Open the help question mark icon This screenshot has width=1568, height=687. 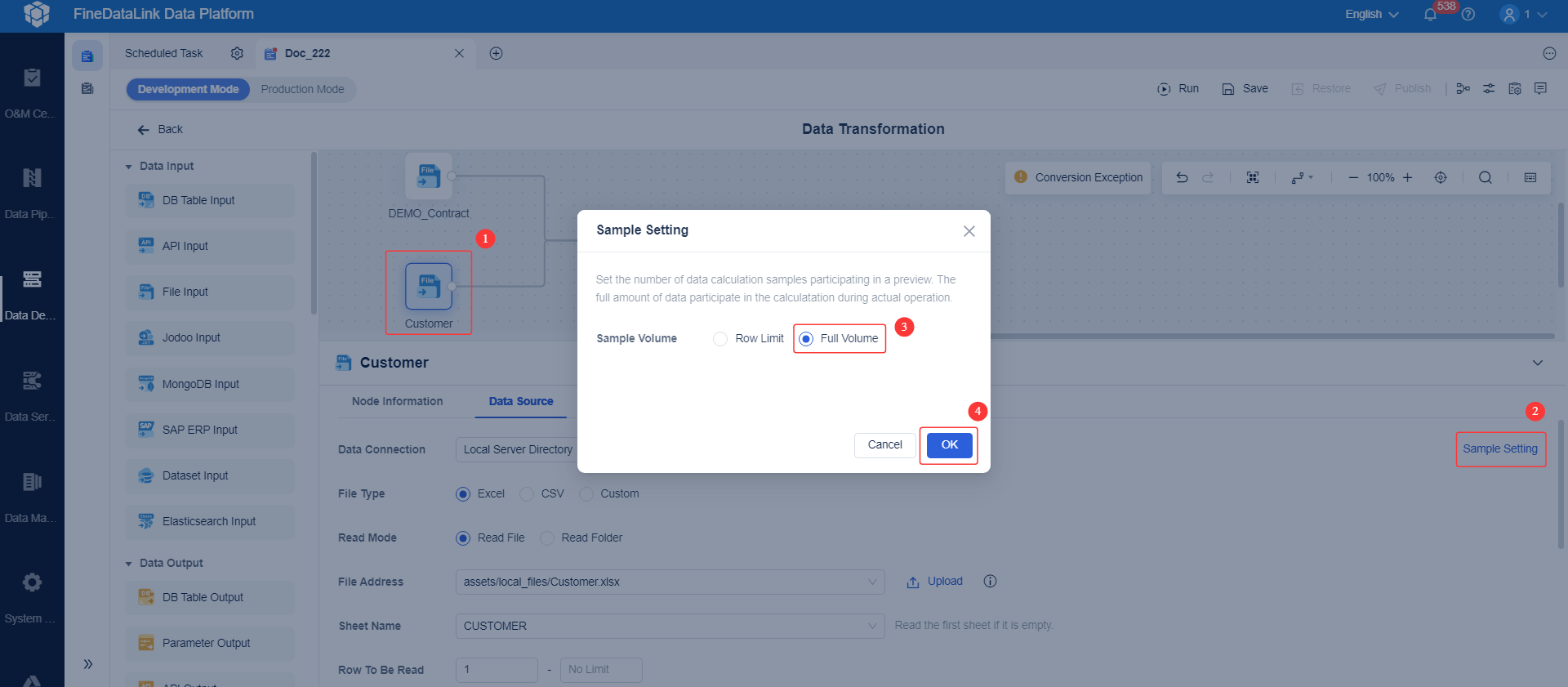coord(1468,15)
